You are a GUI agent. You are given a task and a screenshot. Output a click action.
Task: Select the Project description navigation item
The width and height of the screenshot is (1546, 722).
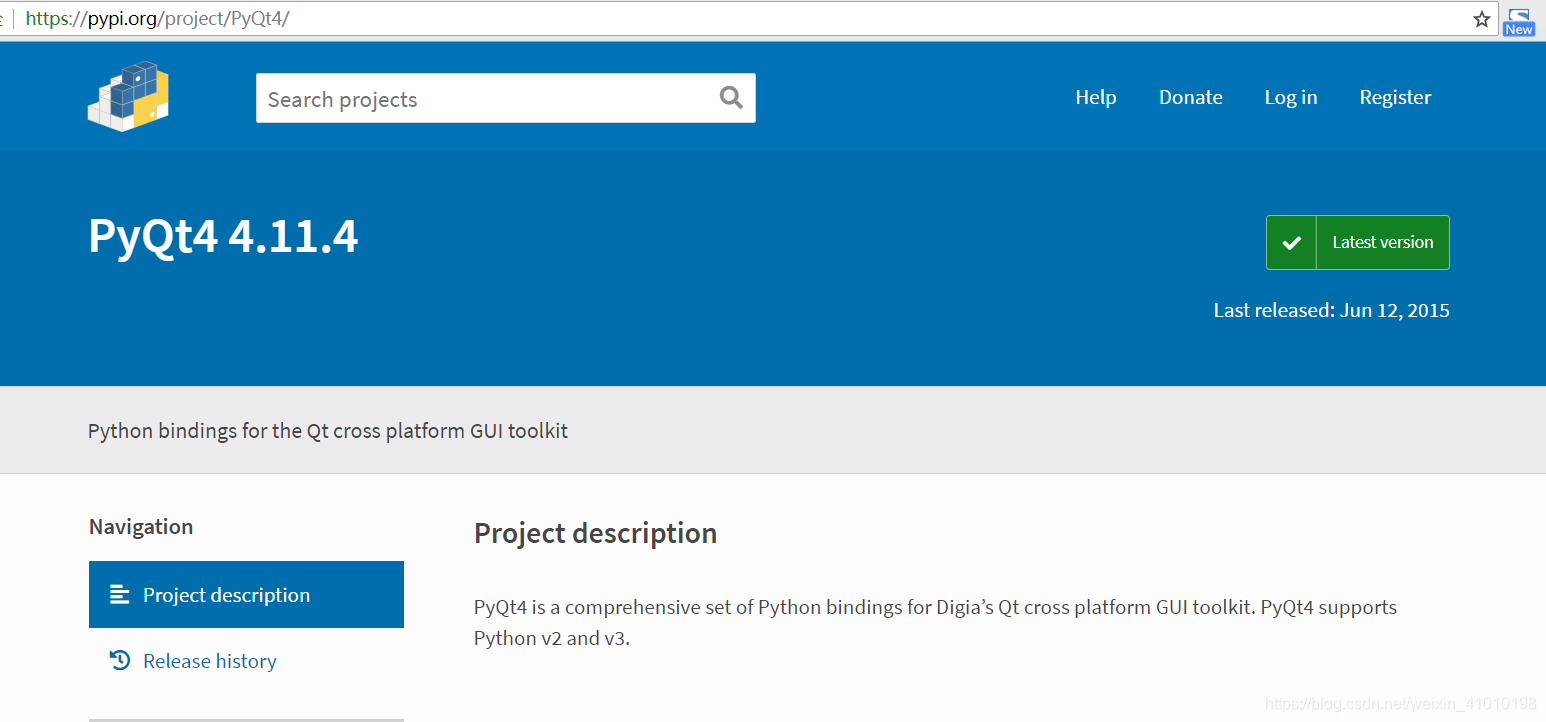tap(225, 594)
